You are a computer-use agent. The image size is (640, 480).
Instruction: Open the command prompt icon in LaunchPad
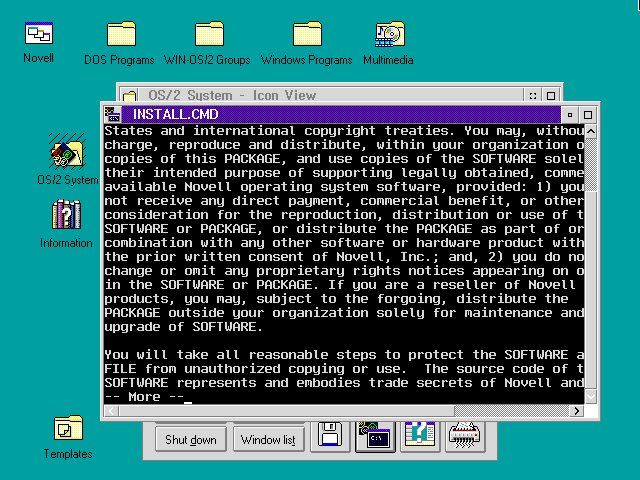click(x=375, y=436)
